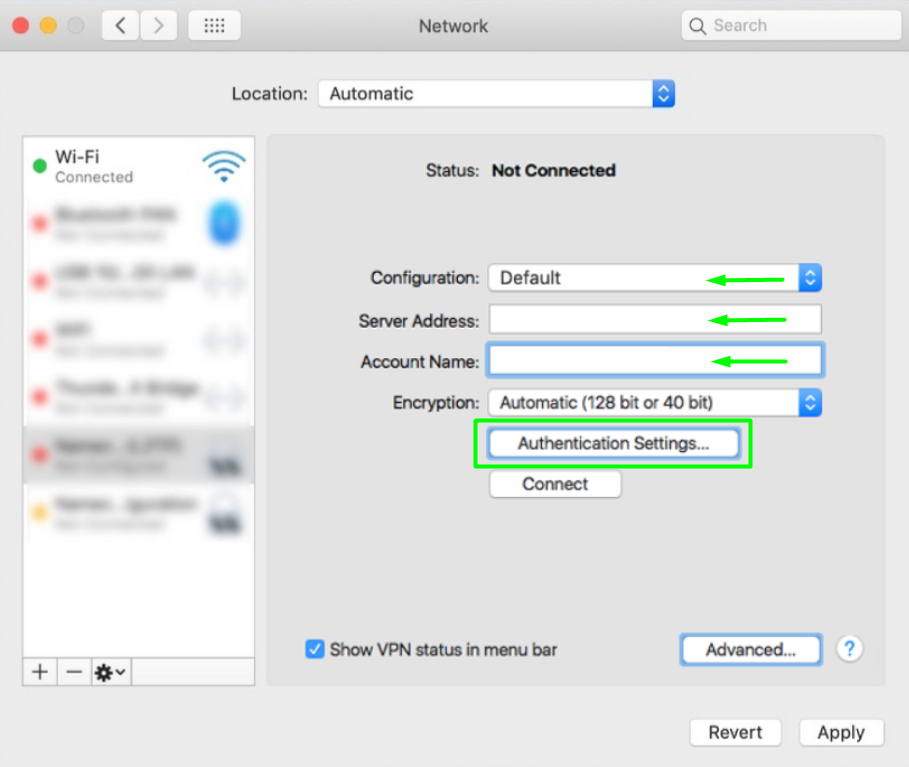The width and height of the screenshot is (909, 767).
Task: Click the Wi-Fi signal icon
Action: pos(224,166)
